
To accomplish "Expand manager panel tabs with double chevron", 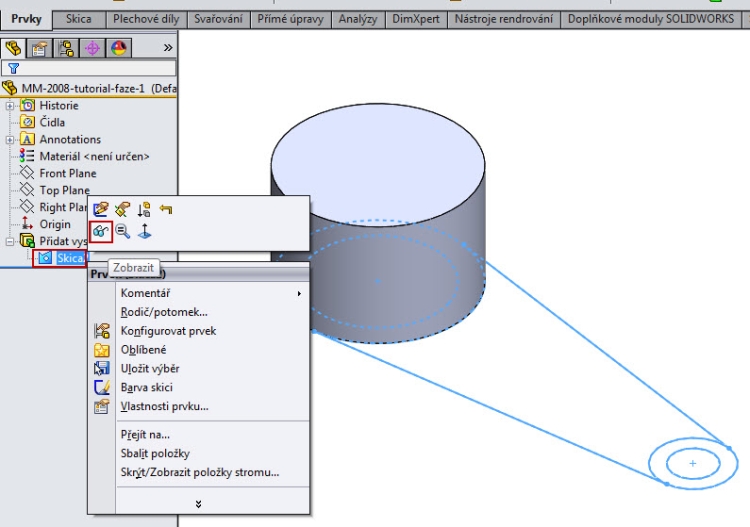I will point(168,48).
